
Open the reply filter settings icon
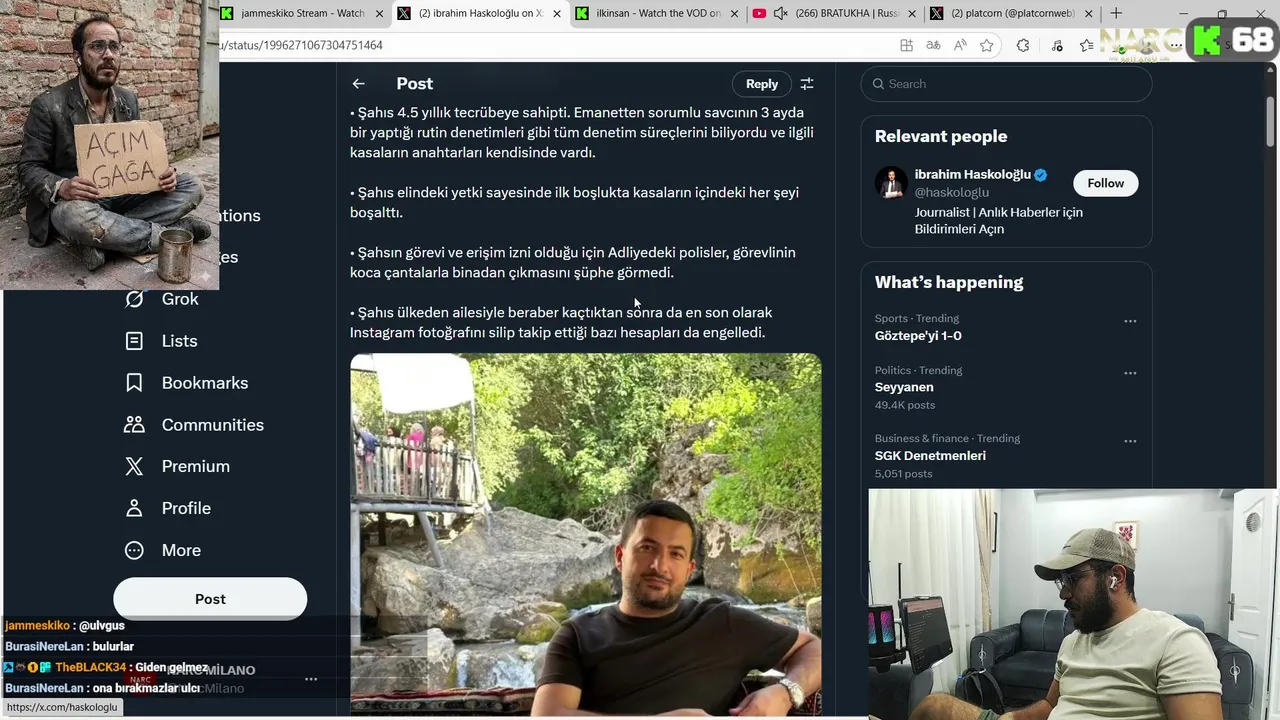coord(807,84)
